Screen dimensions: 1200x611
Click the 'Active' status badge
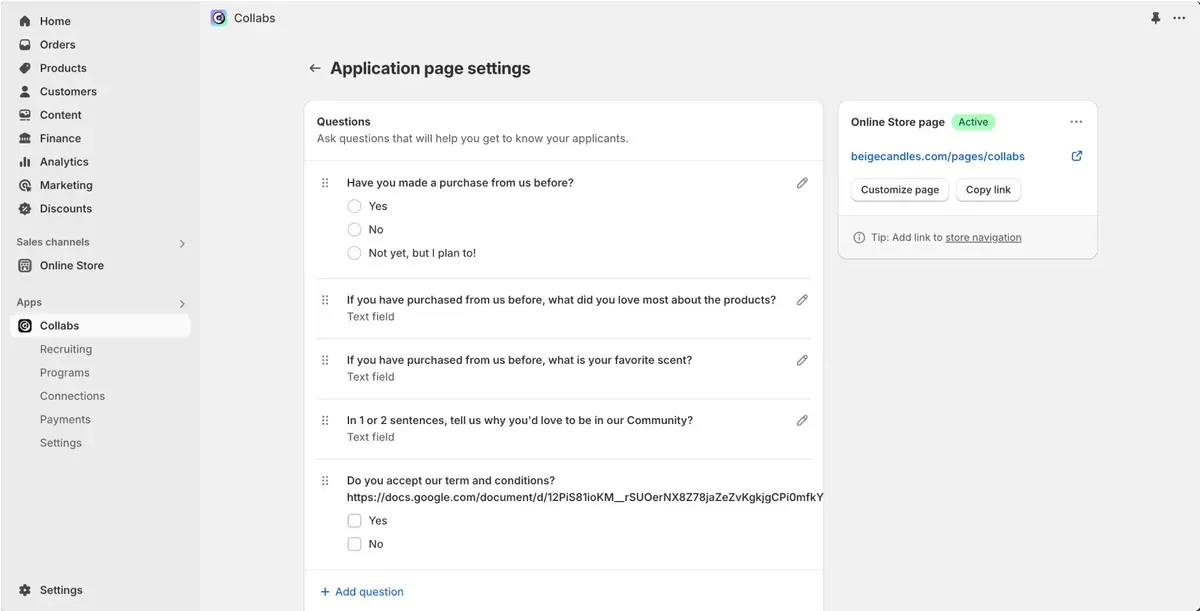pyautogui.click(x=973, y=122)
